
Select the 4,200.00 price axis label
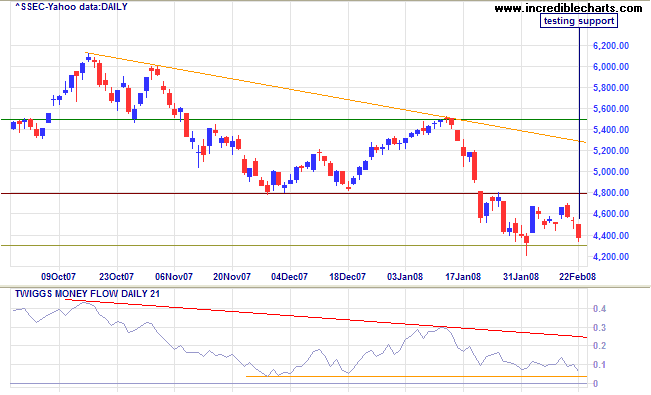(611, 257)
